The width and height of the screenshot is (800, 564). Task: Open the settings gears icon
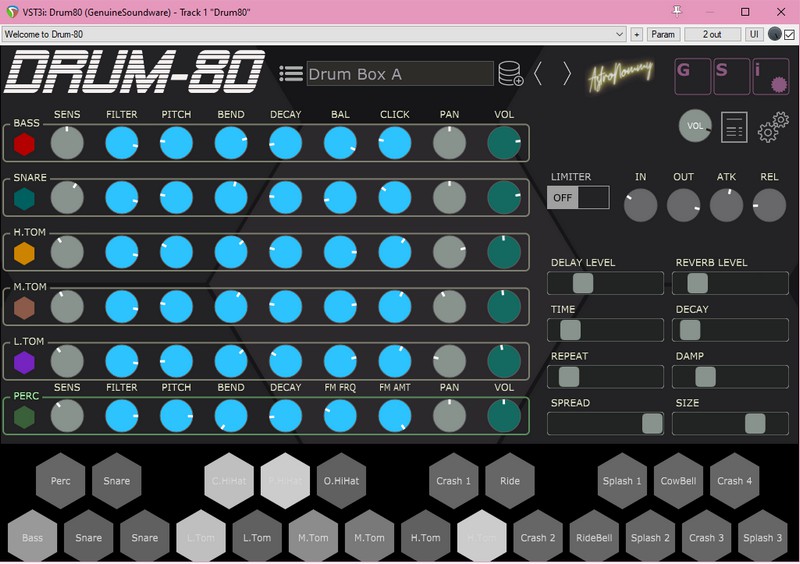(x=773, y=127)
